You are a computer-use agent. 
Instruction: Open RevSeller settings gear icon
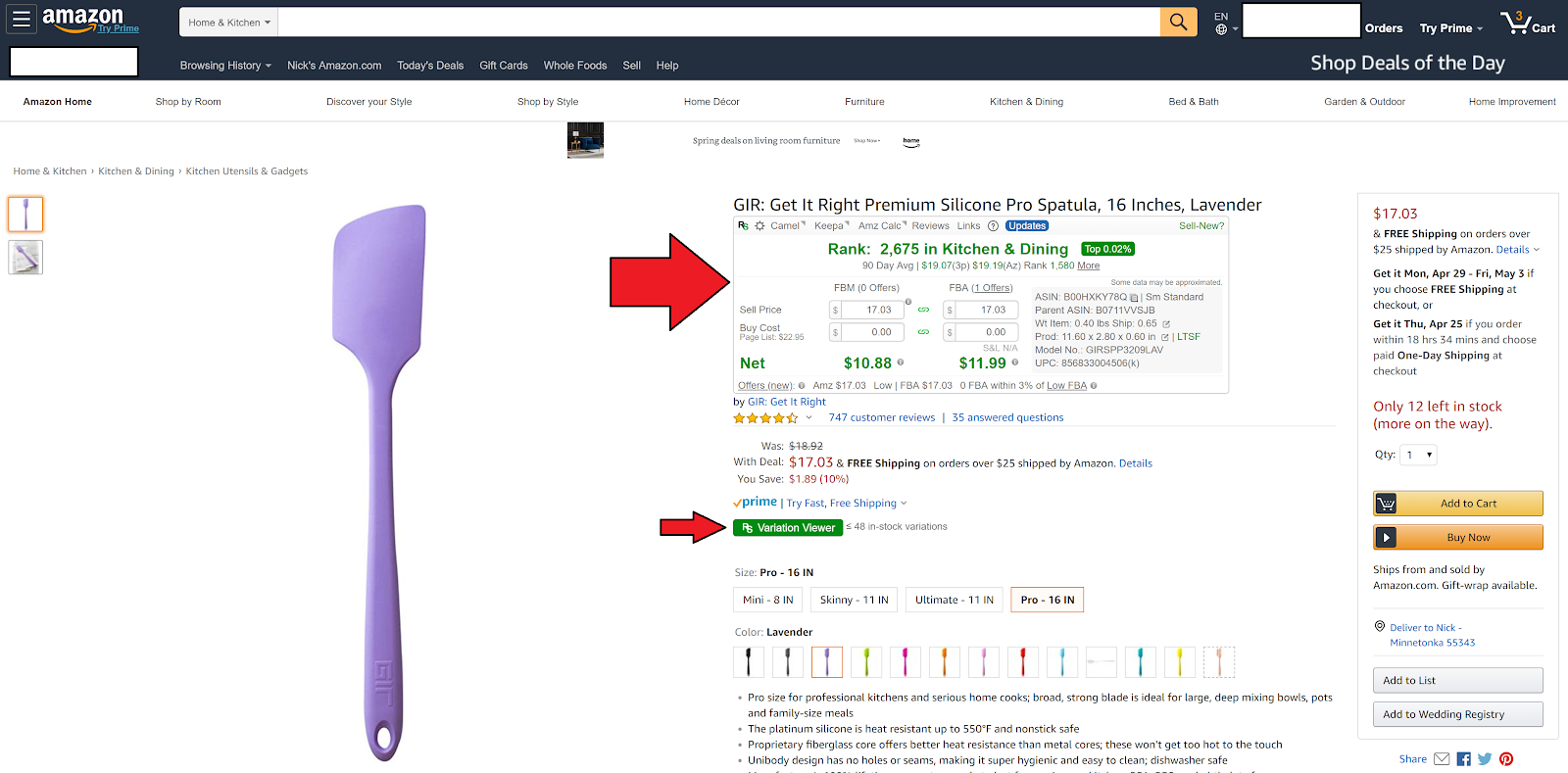click(x=759, y=226)
